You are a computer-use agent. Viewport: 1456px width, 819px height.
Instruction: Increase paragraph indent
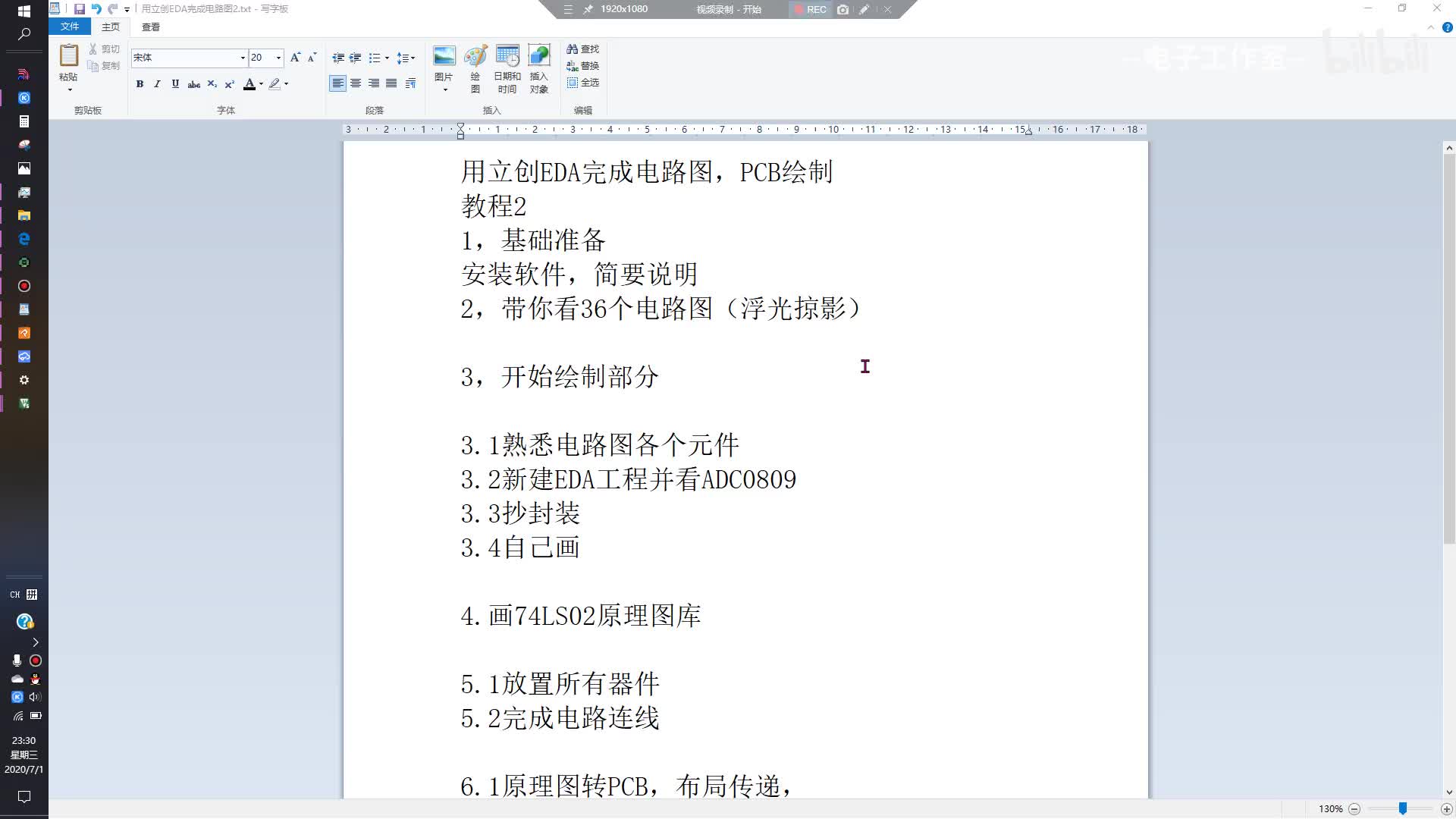355,58
